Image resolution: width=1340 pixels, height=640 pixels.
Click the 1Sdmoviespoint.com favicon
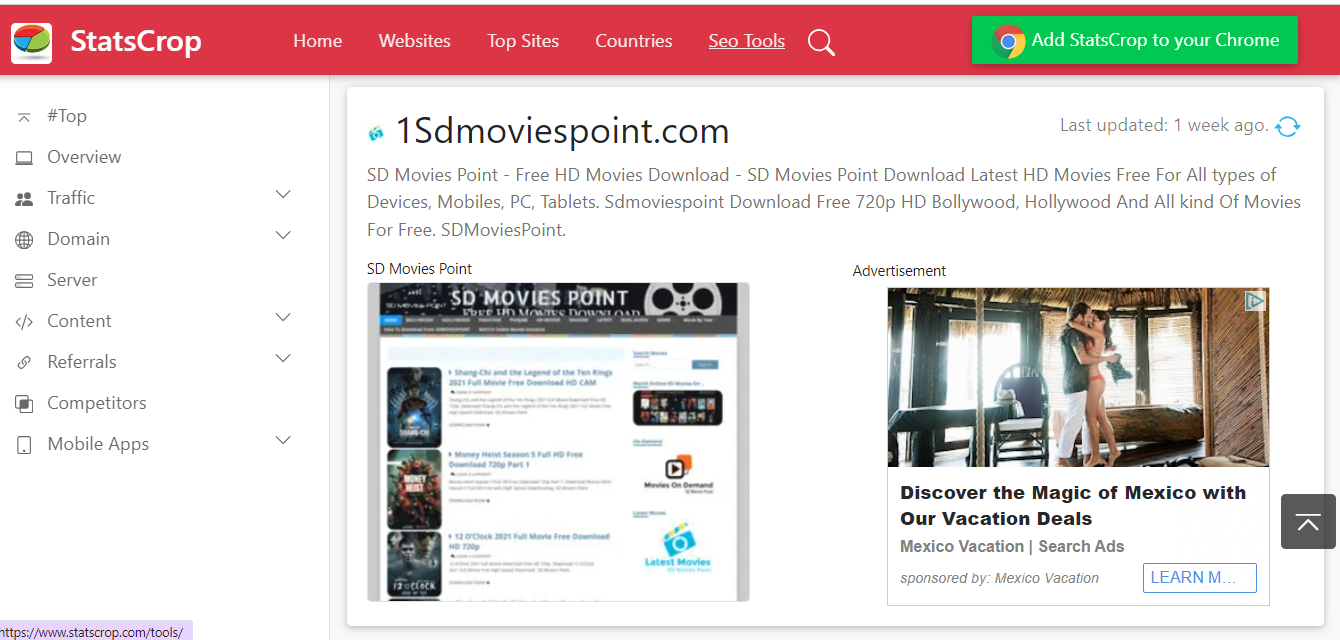pyautogui.click(x=376, y=133)
